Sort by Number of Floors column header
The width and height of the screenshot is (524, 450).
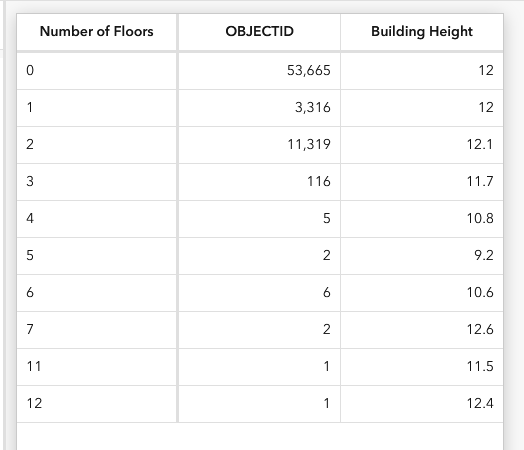[x=97, y=32]
